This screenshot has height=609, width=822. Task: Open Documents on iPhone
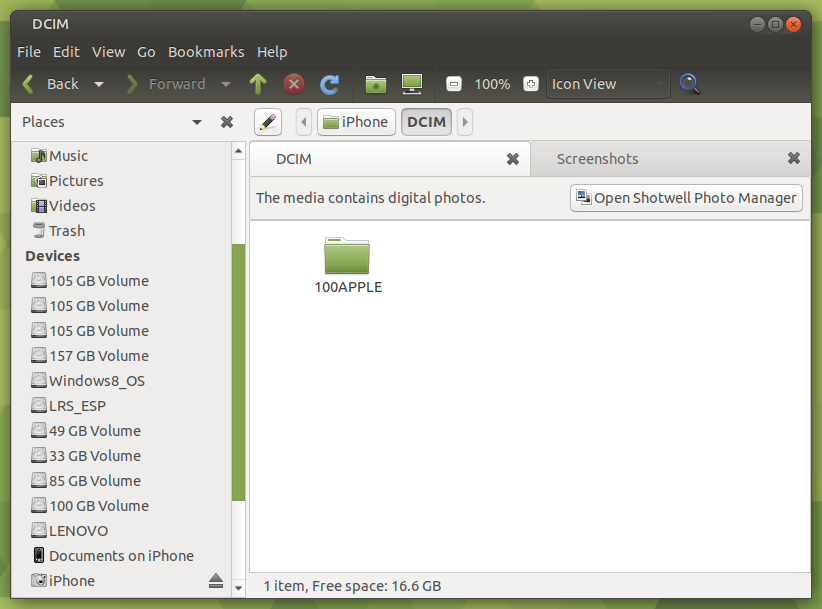[x=112, y=556]
